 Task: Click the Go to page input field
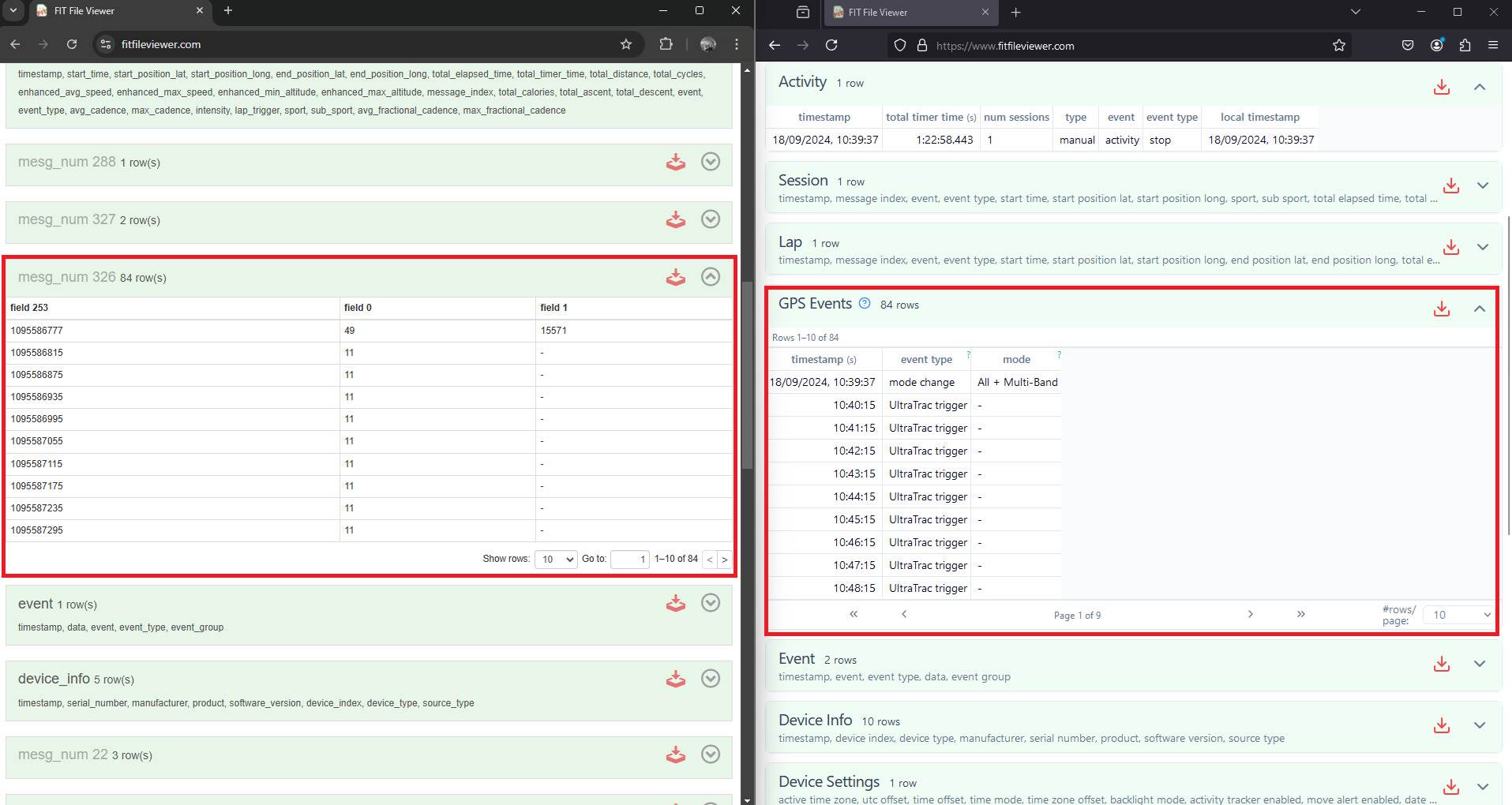(x=630, y=559)
